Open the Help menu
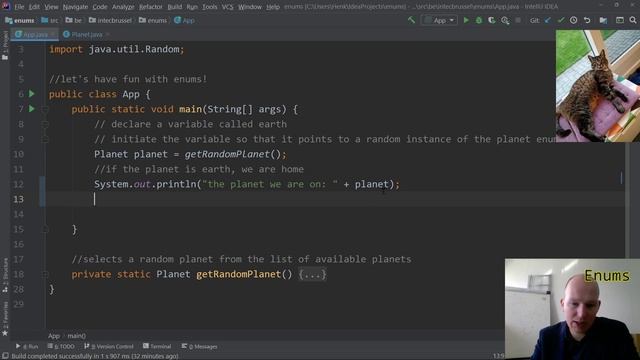This screenshot has width=640, height=360. tap(273, 7)
